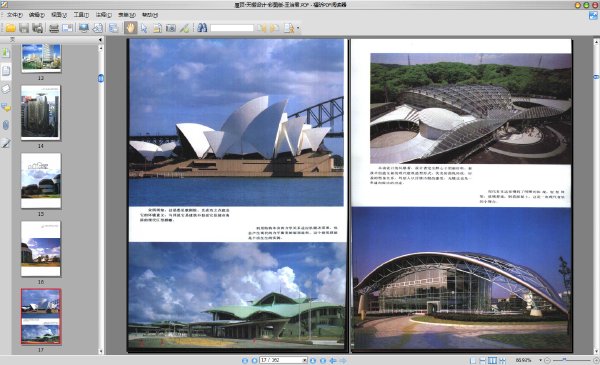Open the third menu in the menu bar
Image resolution: width=600 pixels, height=365 pixels.
click(x=59, y=15)
